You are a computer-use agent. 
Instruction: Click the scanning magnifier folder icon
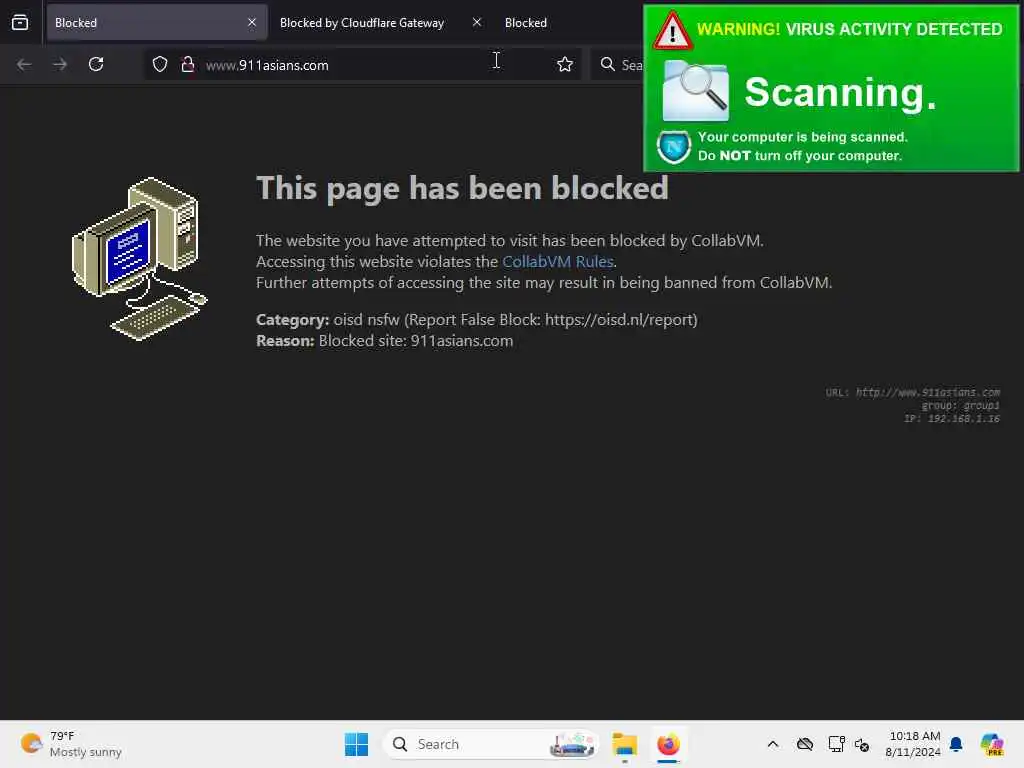696,91
